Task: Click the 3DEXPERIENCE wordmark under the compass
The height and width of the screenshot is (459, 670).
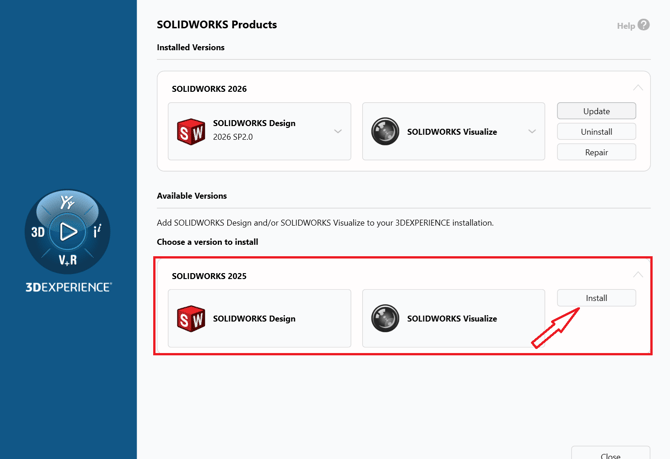Action: 68,287
